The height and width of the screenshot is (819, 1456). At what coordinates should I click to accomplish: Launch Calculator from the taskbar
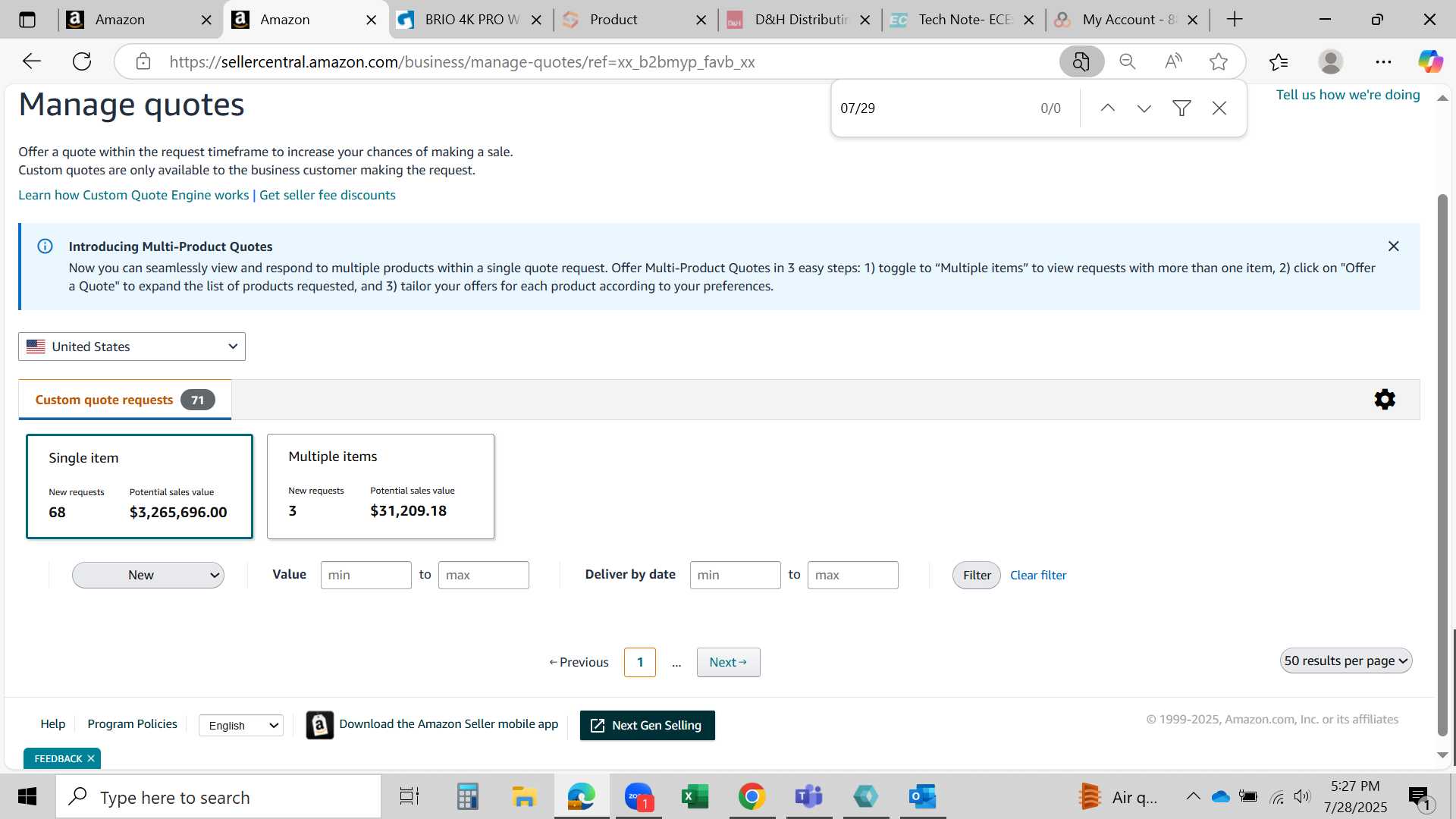tap(467, 796)
